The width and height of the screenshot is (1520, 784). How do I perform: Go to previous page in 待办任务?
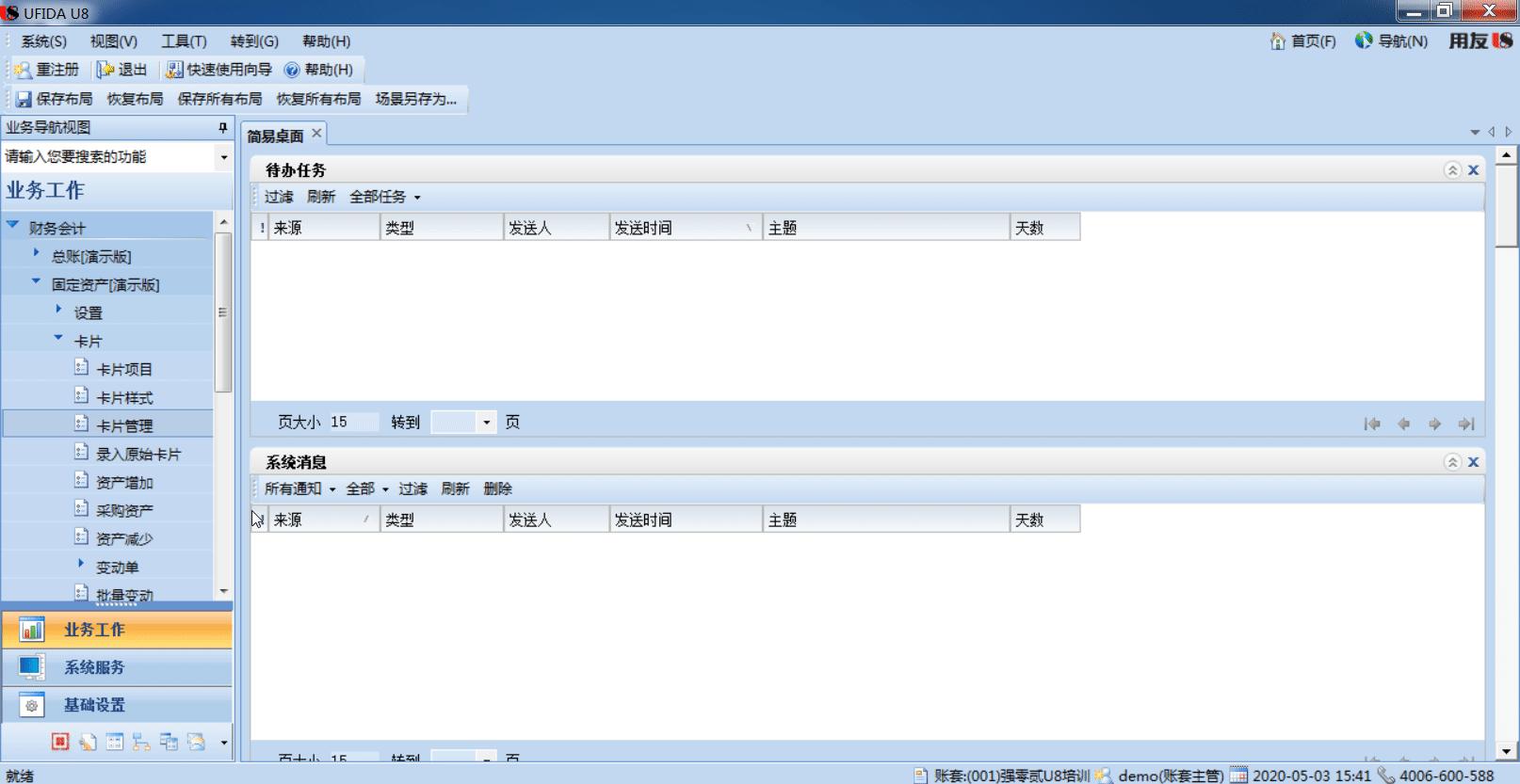1403,424
